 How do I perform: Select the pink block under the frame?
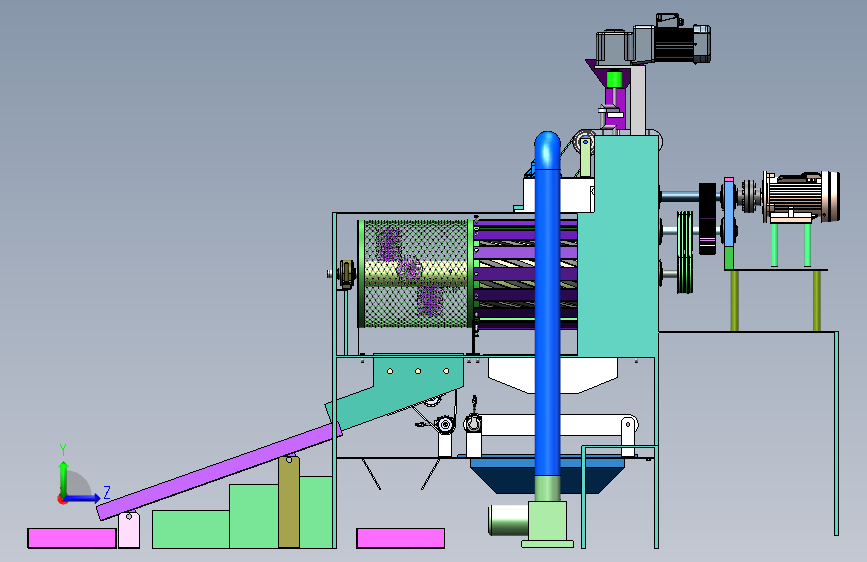(x=400, y=538)
